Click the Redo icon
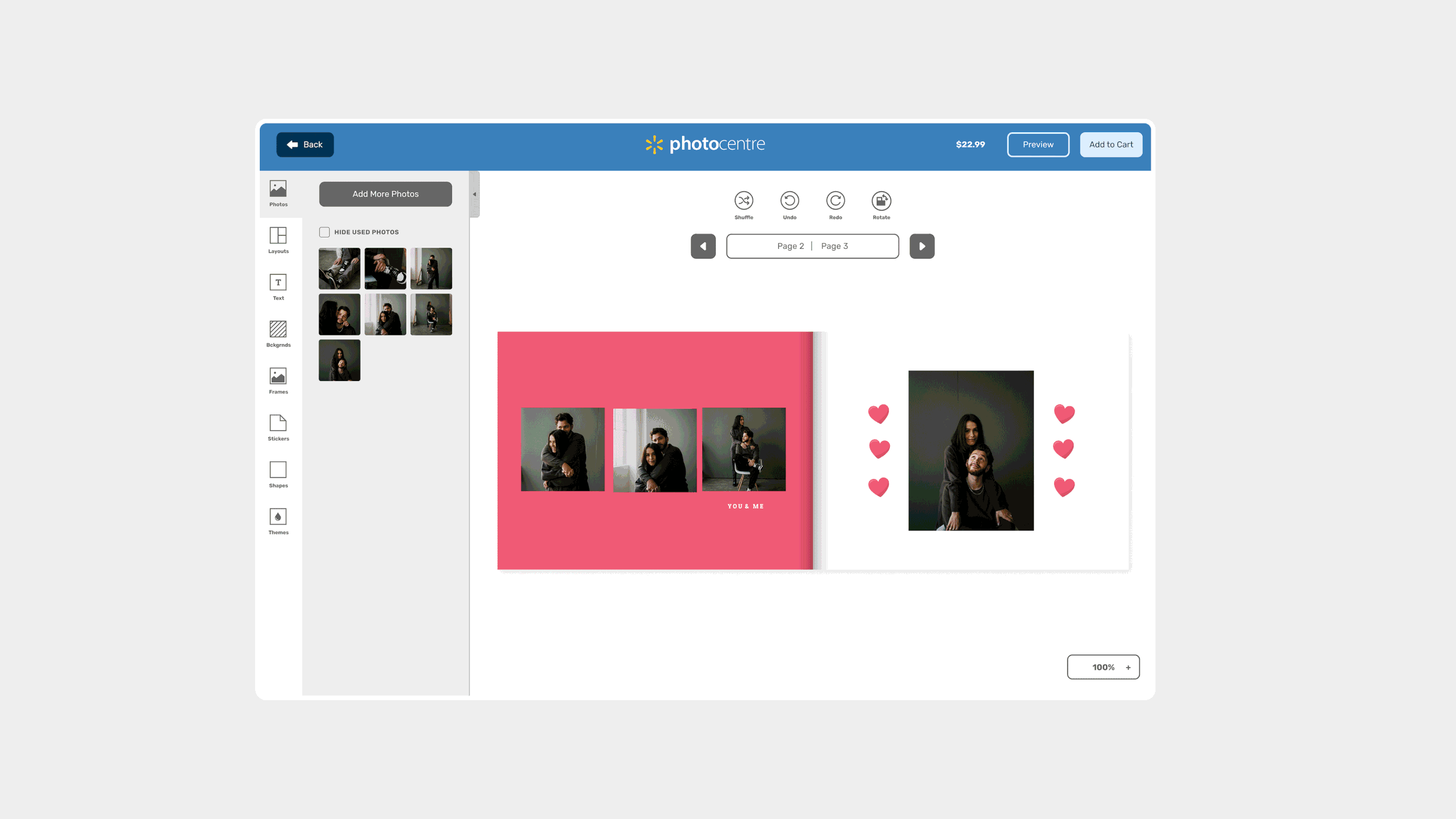The height and width of the screenshot is (819, 1456). click(835, 201)
